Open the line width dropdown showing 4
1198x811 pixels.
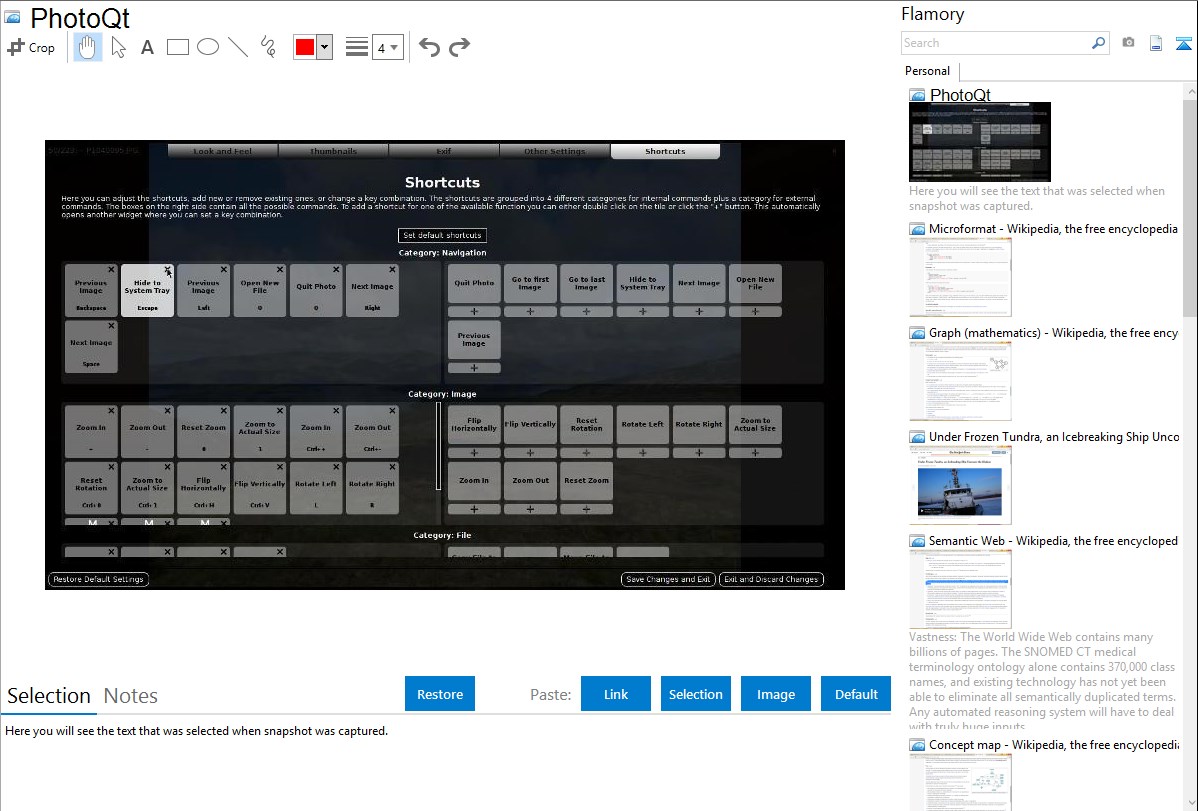(x=388, y=47)
